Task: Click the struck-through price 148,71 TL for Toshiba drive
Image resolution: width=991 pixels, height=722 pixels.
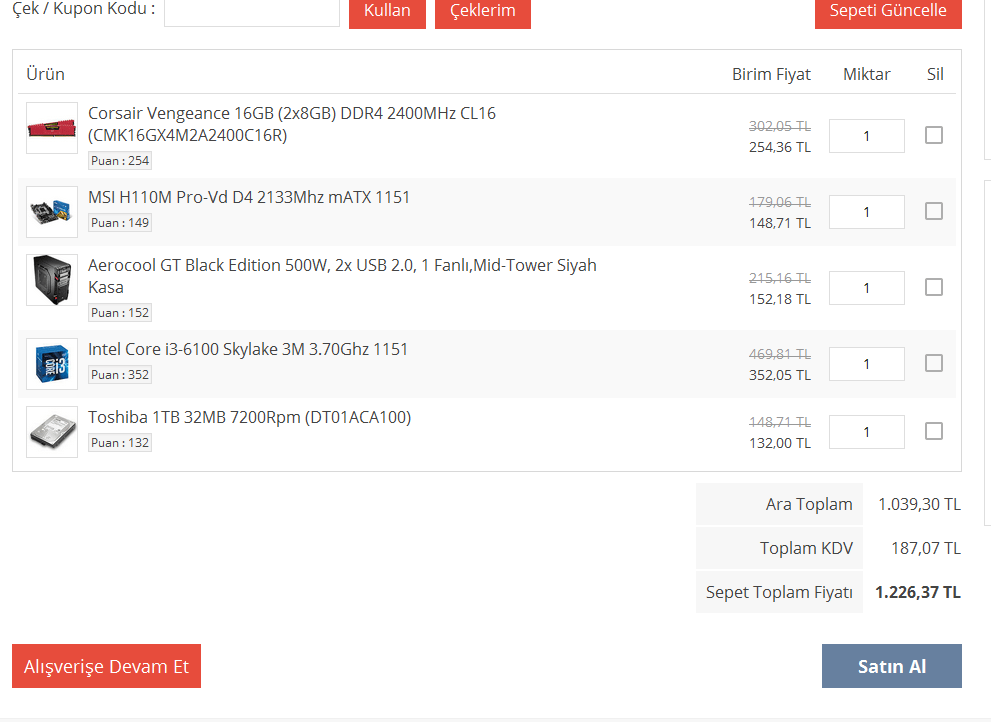Action: 780,422
